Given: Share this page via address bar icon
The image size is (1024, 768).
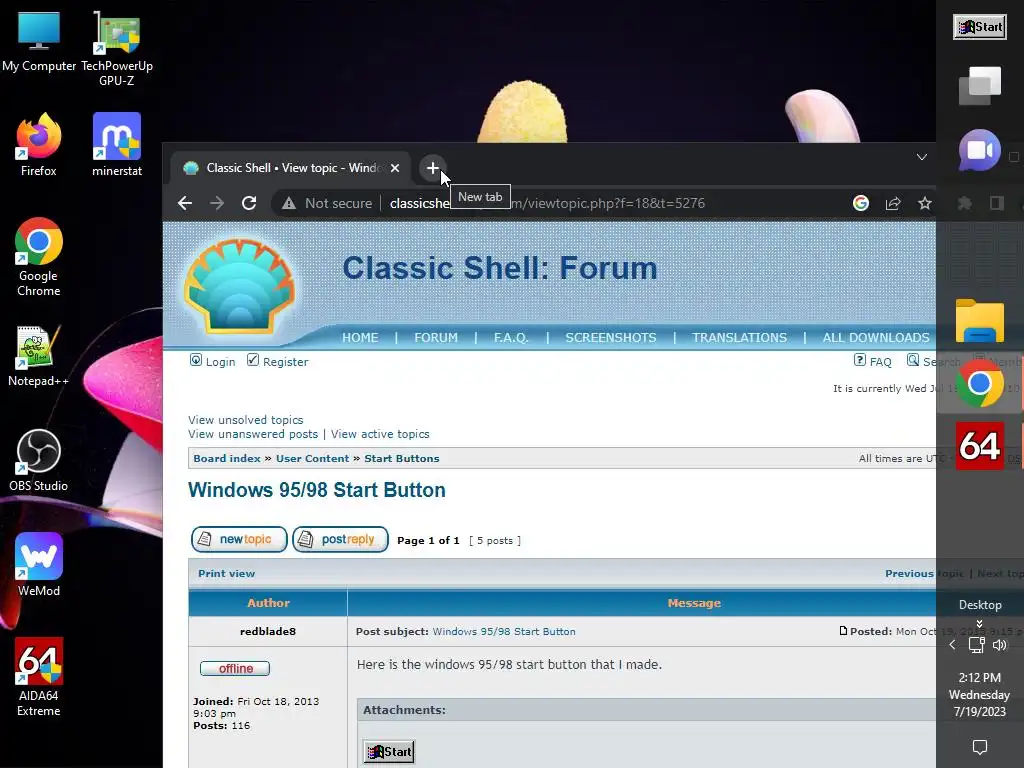Looking at the screenshot, I should click(x=893, y=203).
